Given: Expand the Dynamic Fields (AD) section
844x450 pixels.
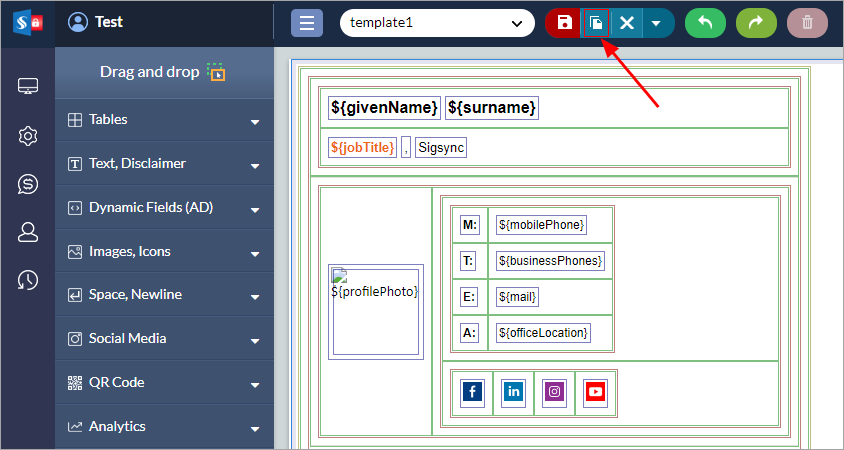Looking at the screenshot, I should [x=164, y=208].
